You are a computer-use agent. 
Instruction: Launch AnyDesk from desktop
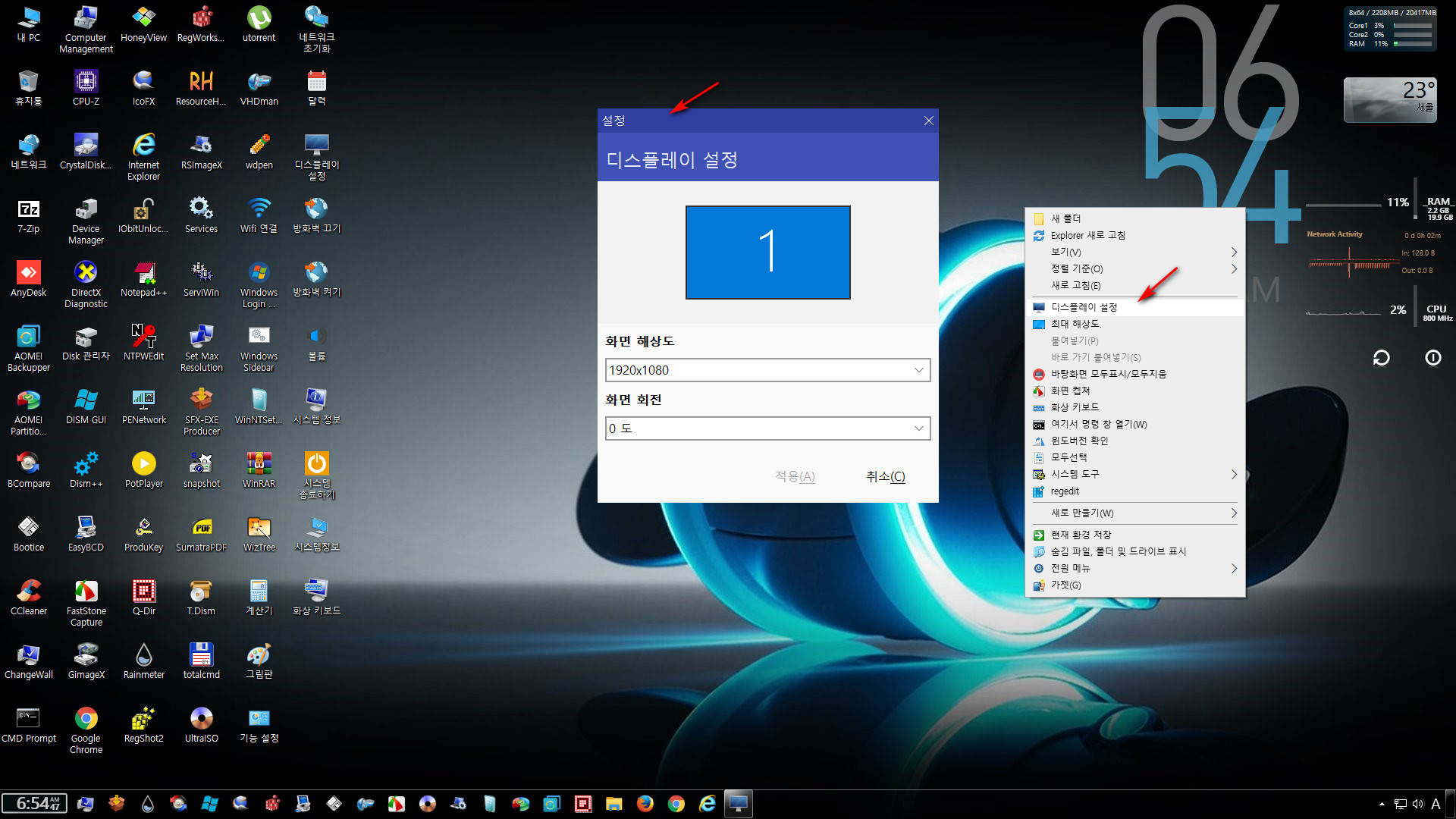click(28, 278)
